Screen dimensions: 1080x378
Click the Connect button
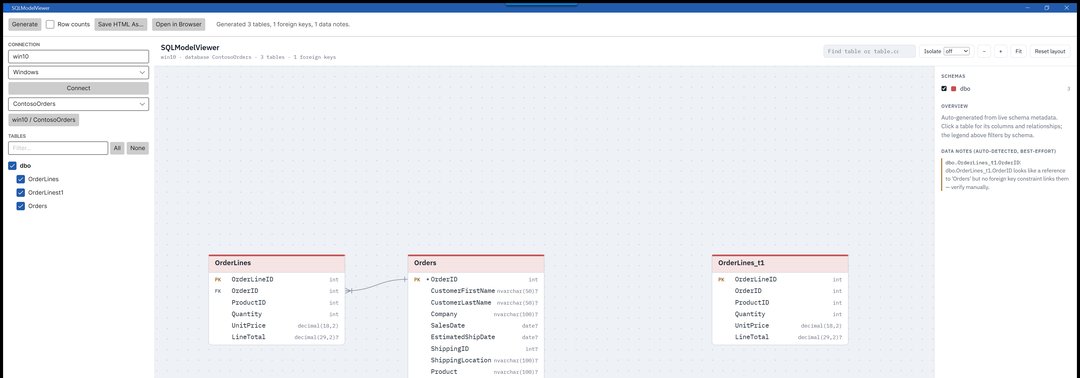click(79, 88)
